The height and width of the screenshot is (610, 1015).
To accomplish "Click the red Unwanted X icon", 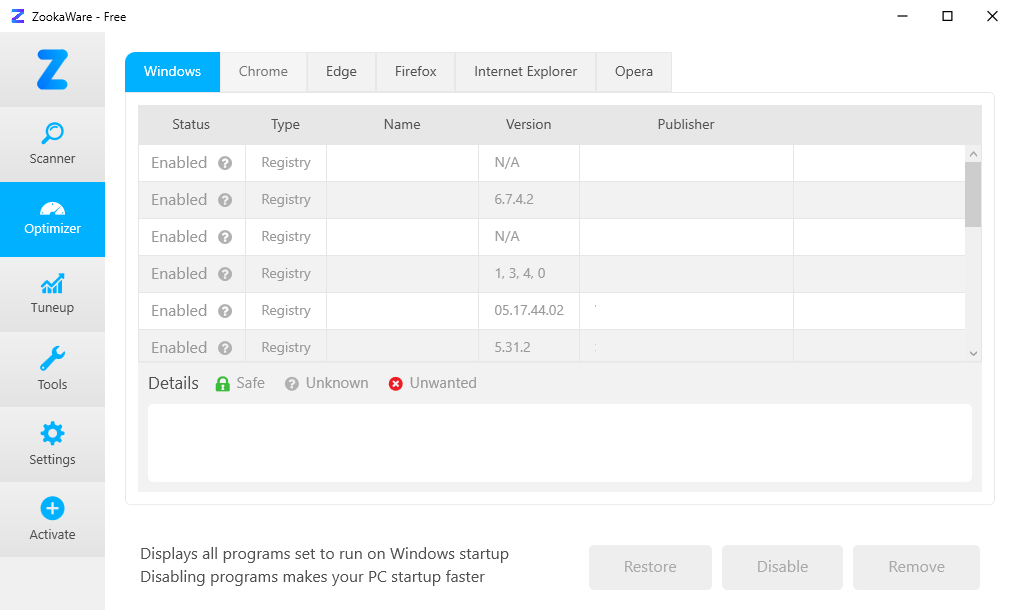I will coord(396,384).
